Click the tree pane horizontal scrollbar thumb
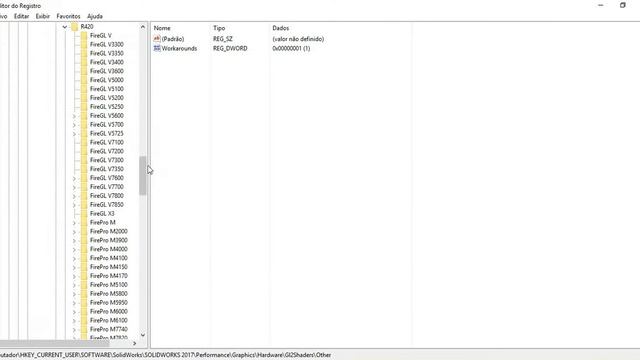640x360 pixels. coord(55,344)
